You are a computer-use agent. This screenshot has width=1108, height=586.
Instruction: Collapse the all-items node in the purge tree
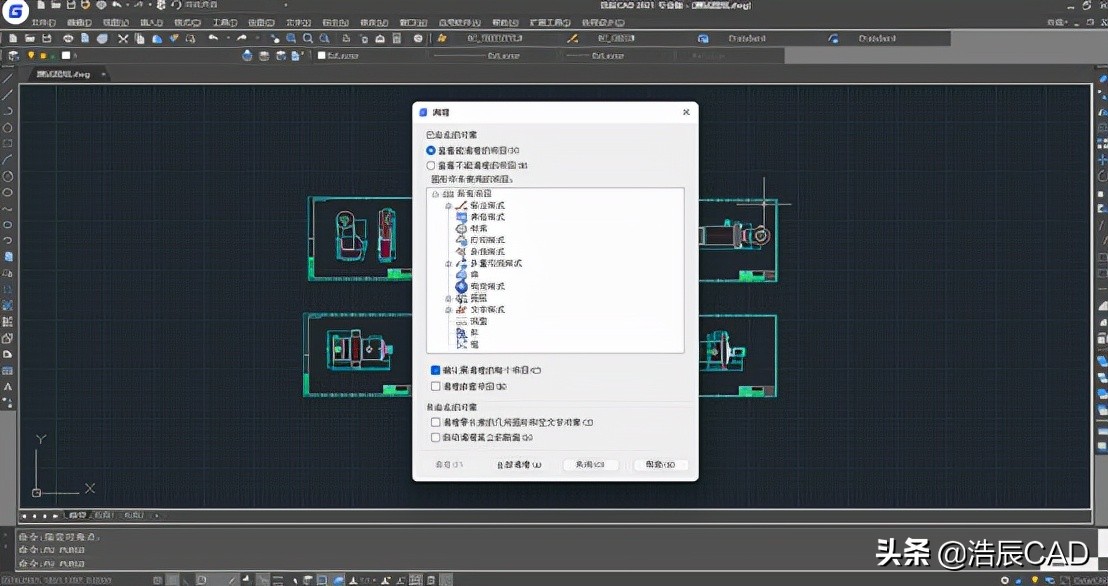coord(434,193)
